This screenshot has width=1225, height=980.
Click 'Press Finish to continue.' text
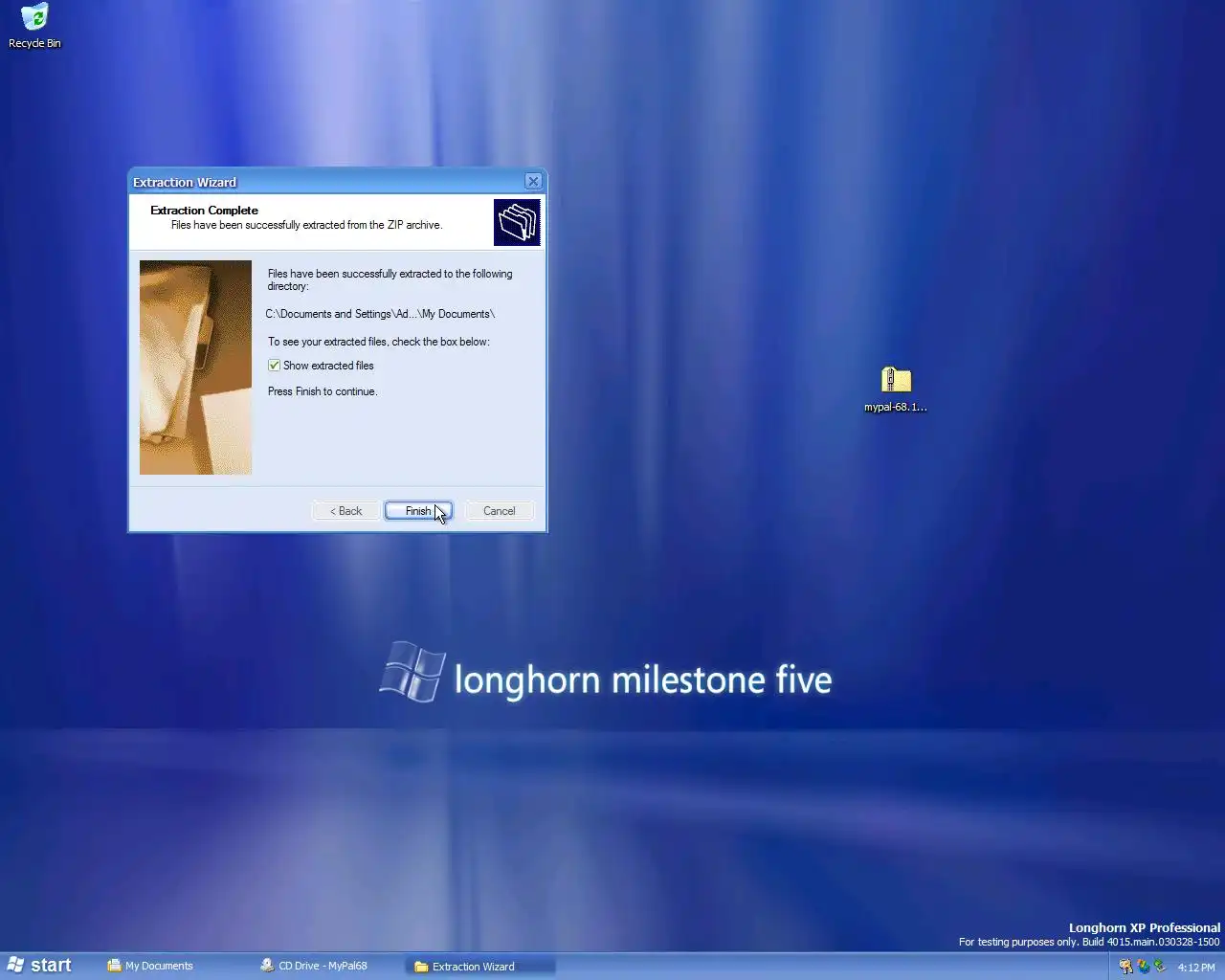323,391
